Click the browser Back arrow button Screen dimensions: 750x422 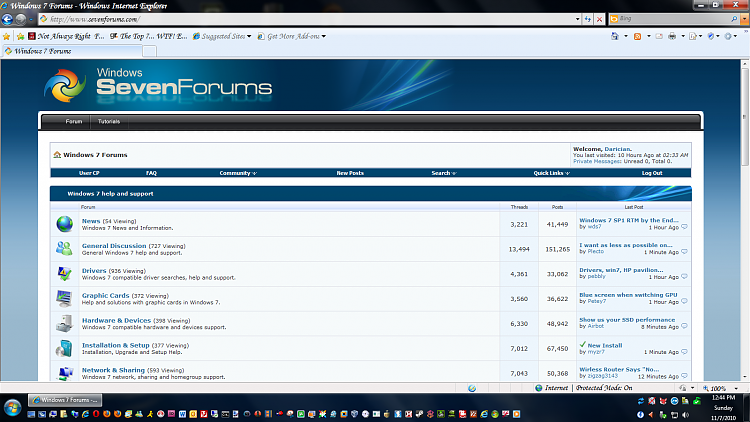(x=7, y=19)
